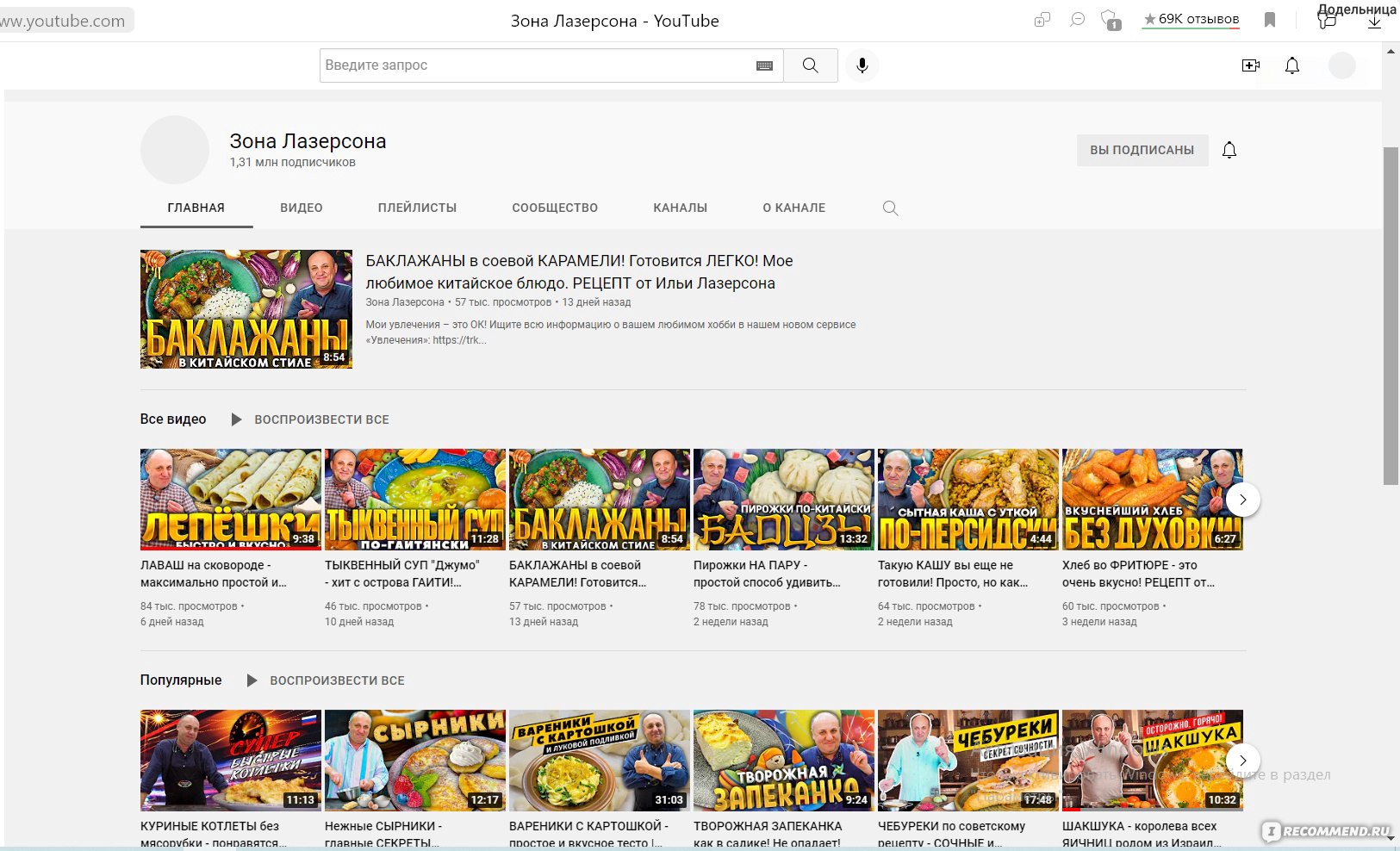The width and height of the screenshot is (1400, 851).
Task: Open the КАНАЛЫ tab
Action: click(681, 208)
